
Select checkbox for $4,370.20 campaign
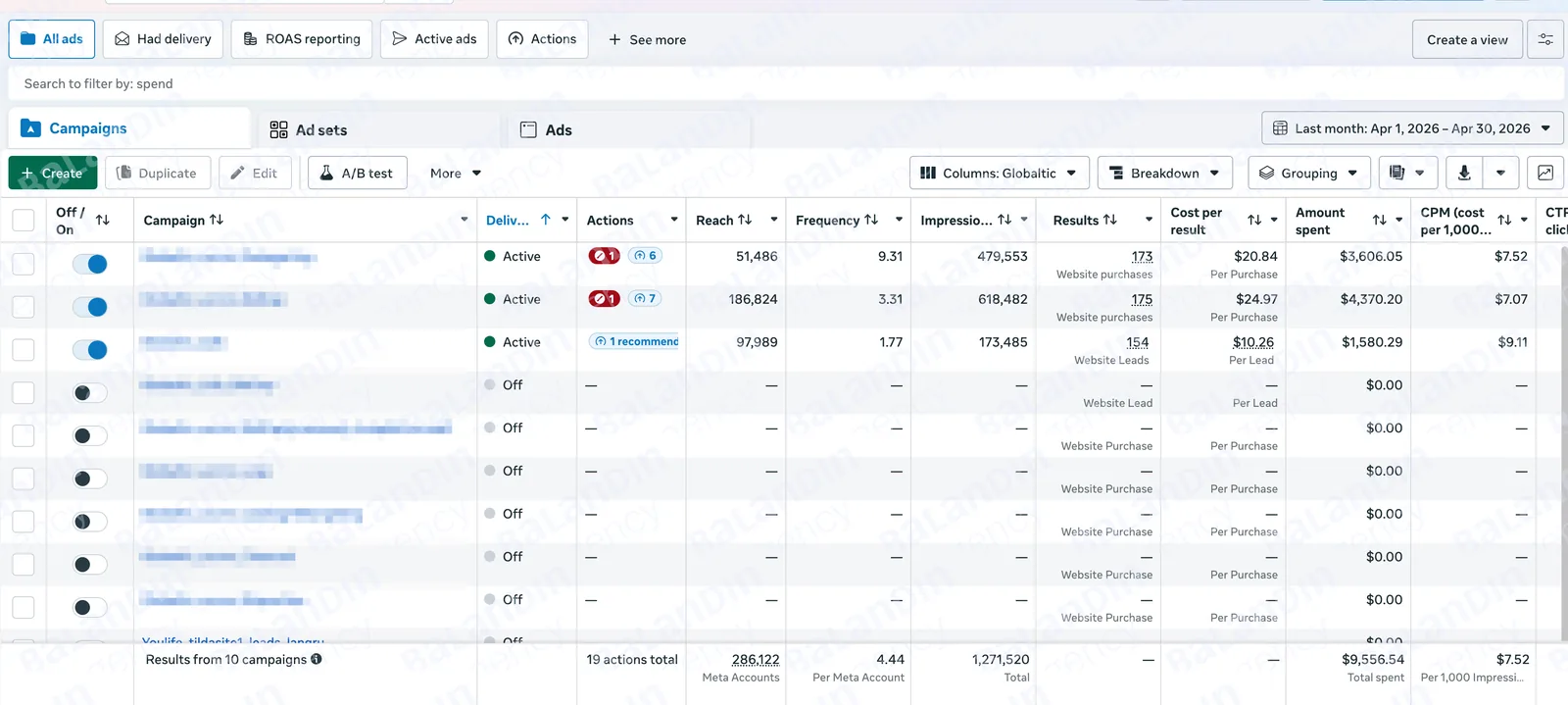pyautogui.click(x=24, y=307)
